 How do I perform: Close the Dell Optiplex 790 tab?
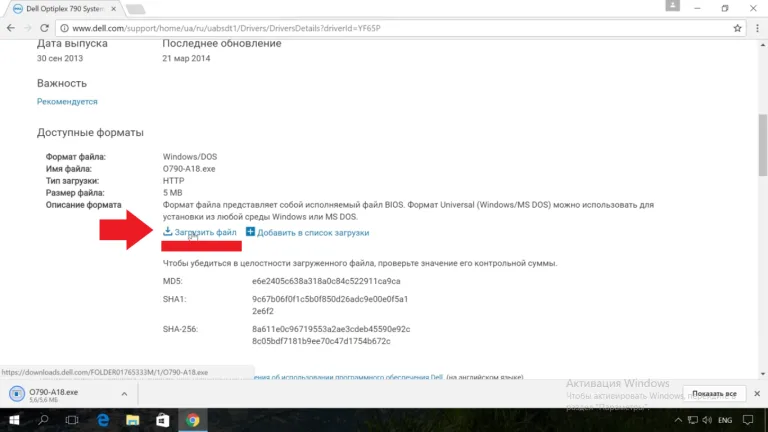point(114,9)
